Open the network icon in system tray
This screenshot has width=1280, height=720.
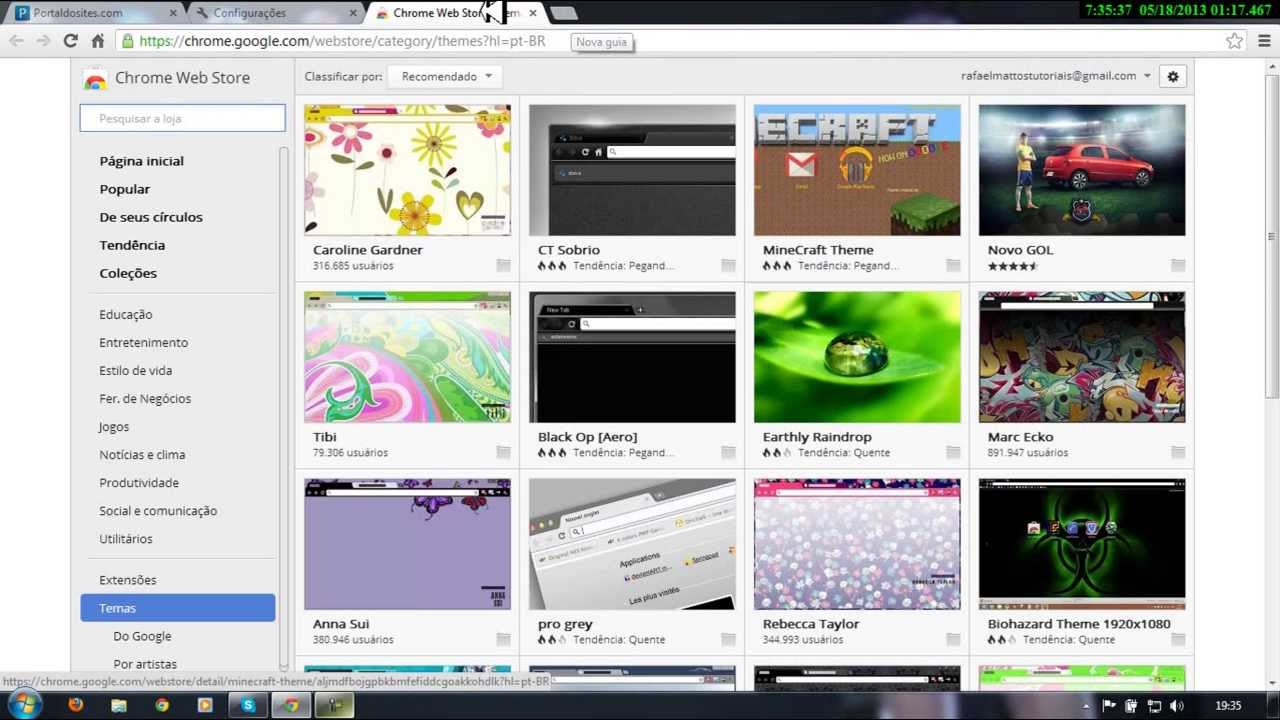1154,706
